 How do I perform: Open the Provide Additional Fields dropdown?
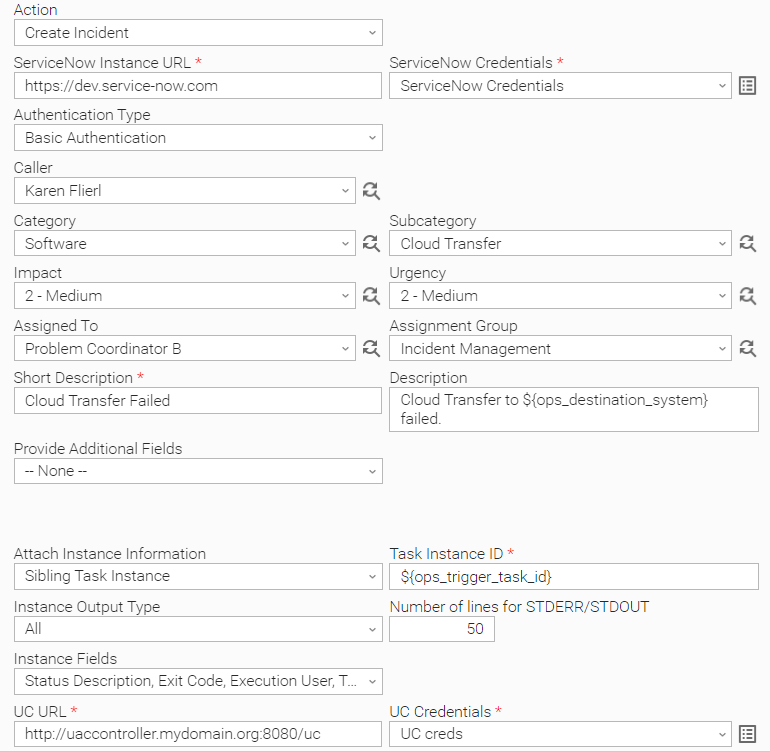point(198,471)
